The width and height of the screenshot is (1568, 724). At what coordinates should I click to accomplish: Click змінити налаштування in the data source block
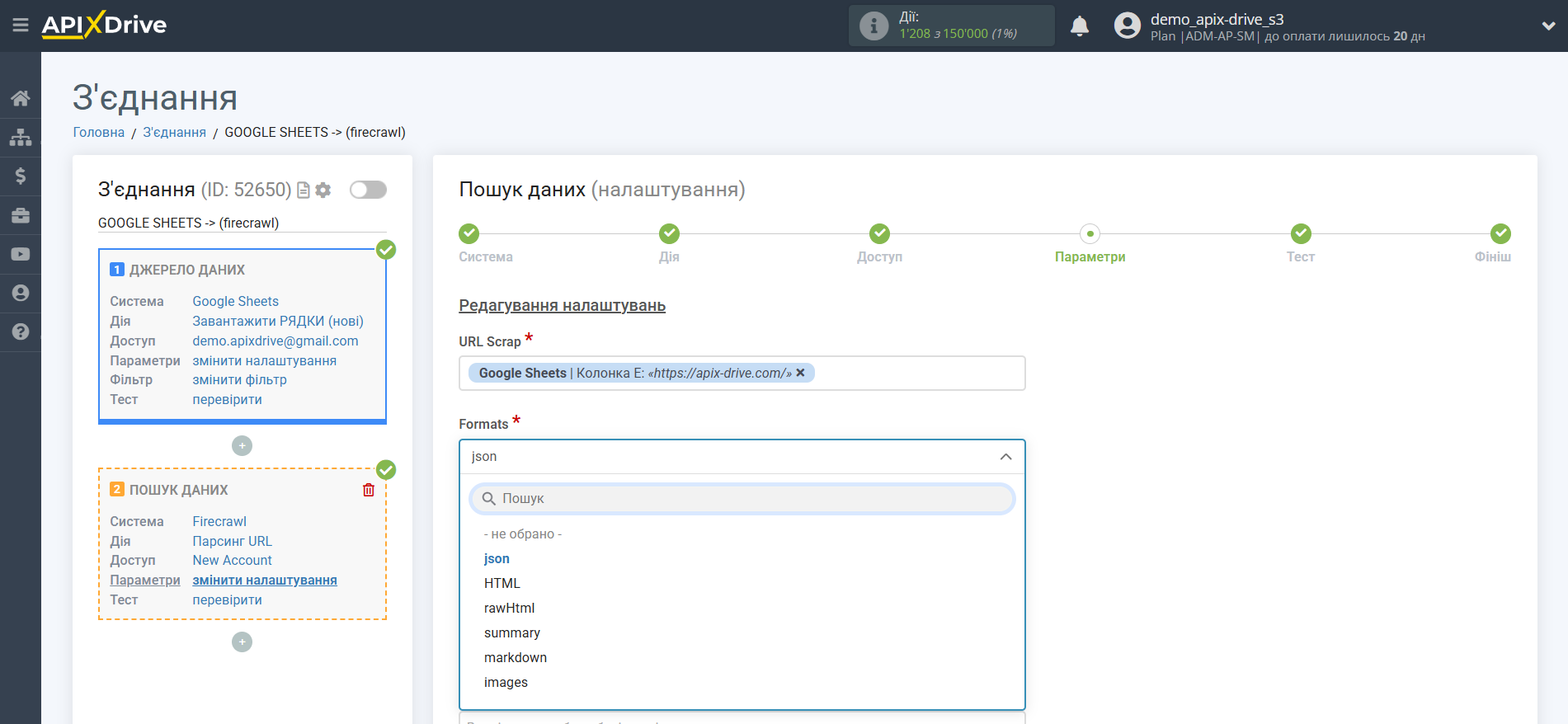point(265,361)
